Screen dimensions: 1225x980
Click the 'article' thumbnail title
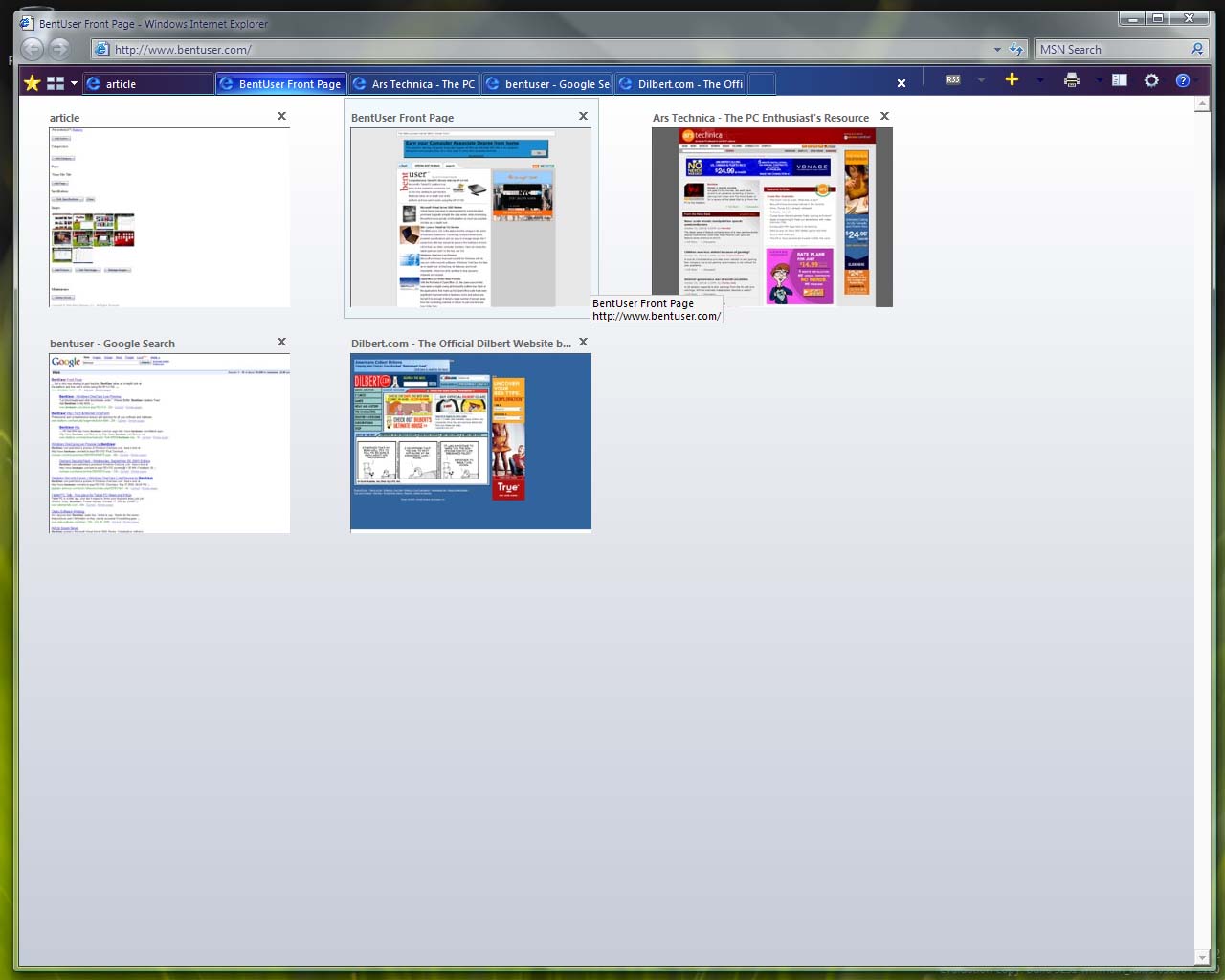(x=65, y=118)
